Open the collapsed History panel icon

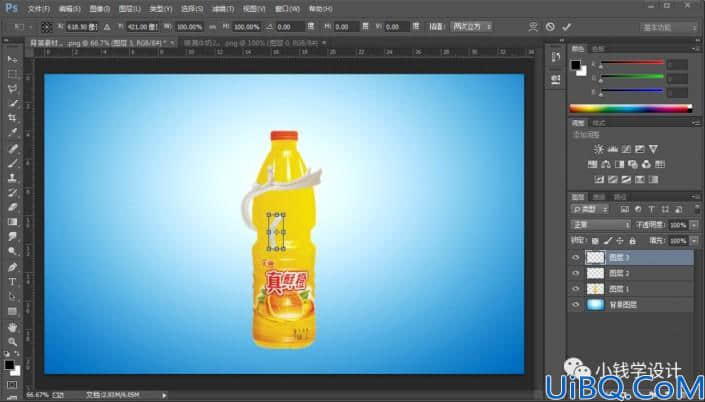[x=556, y=57]
